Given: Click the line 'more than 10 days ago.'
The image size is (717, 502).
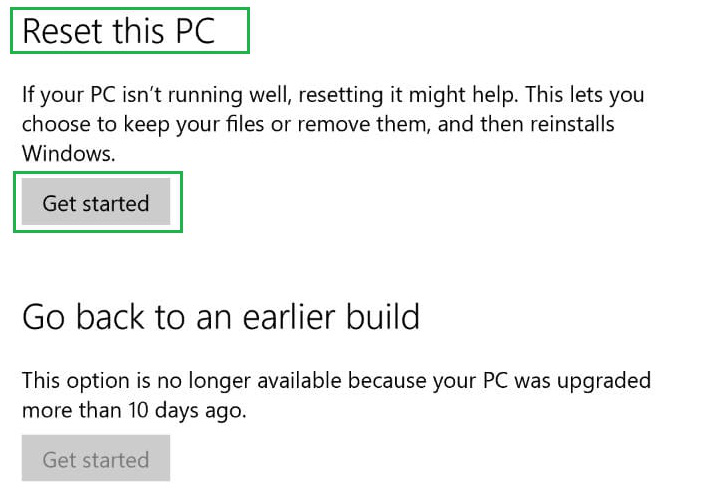Looking at the screenshot, I should (133, 410).
